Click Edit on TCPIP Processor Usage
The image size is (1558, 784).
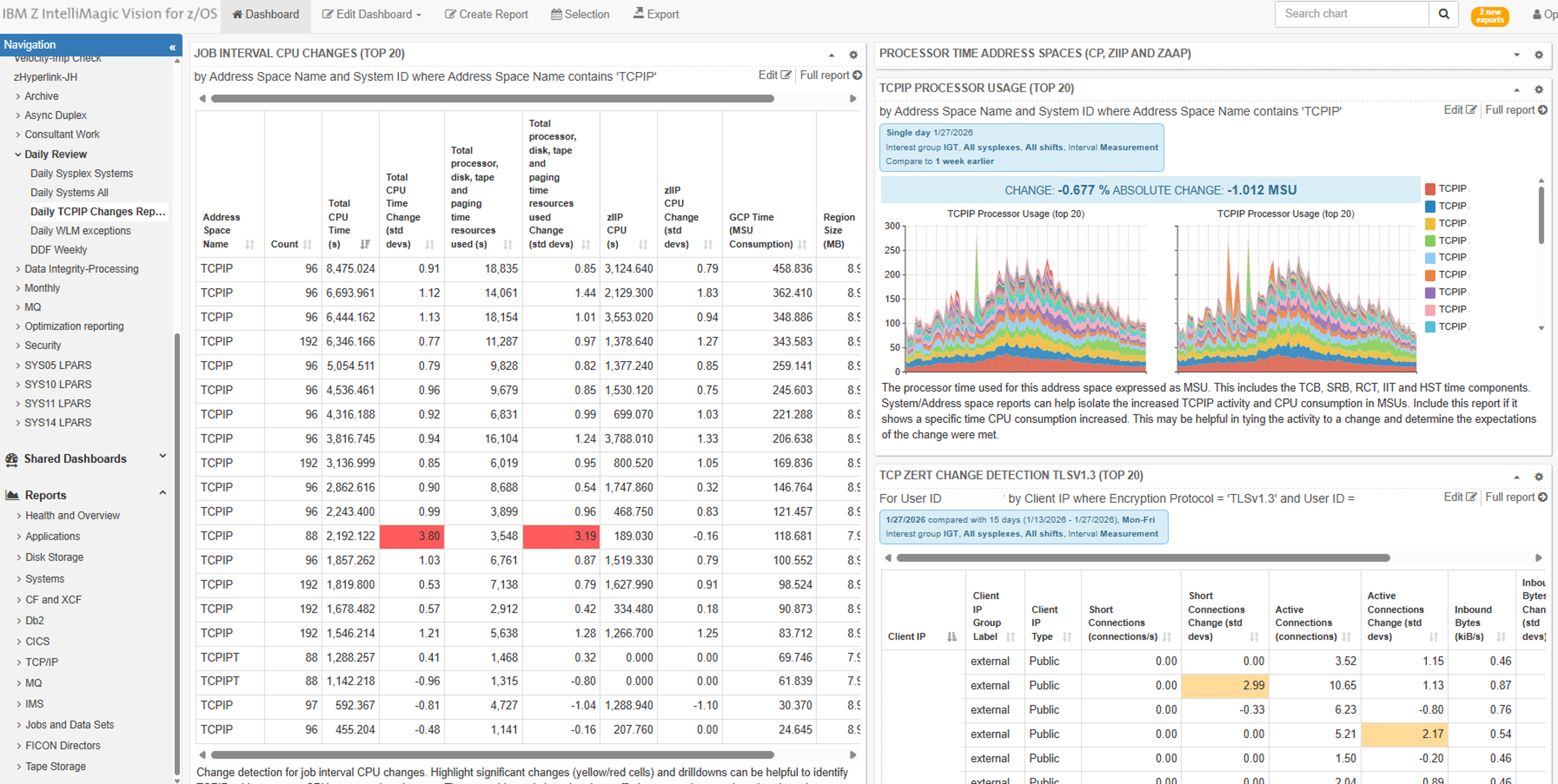tap(1460, 110)
